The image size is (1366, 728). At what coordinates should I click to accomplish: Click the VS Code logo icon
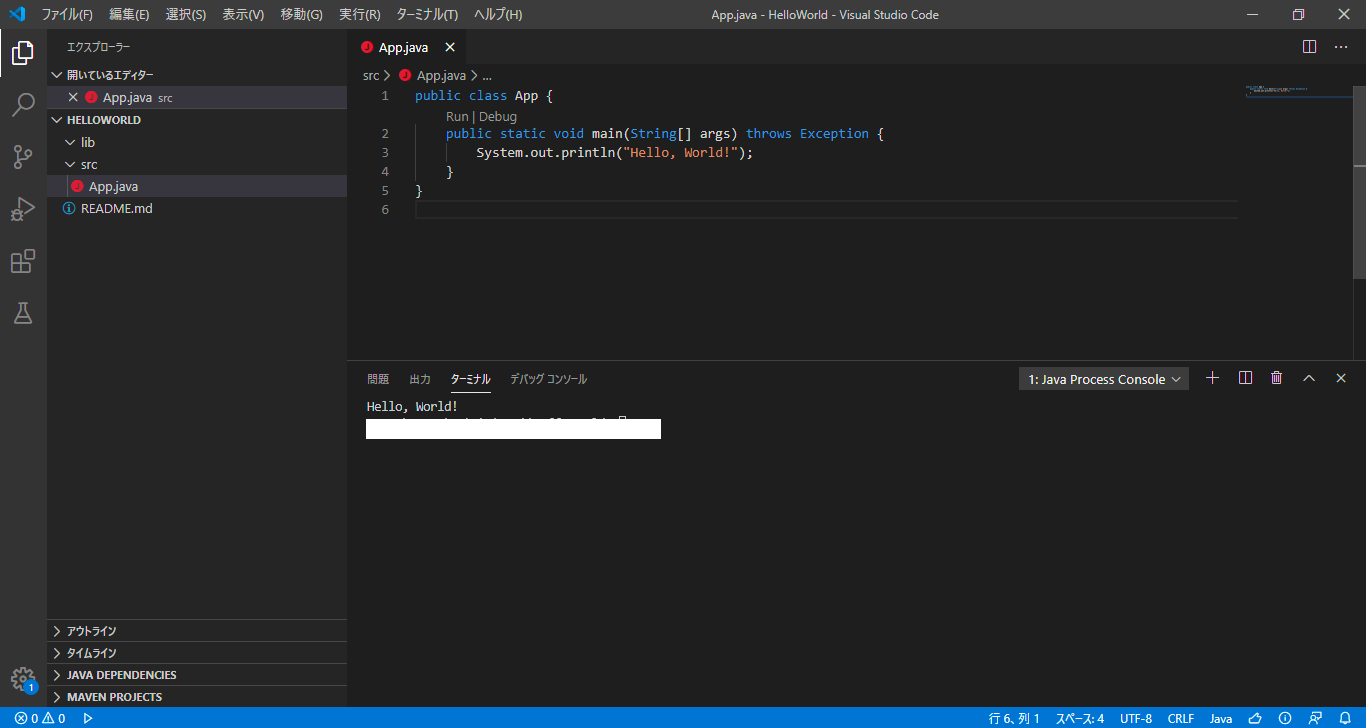(17, 14)
